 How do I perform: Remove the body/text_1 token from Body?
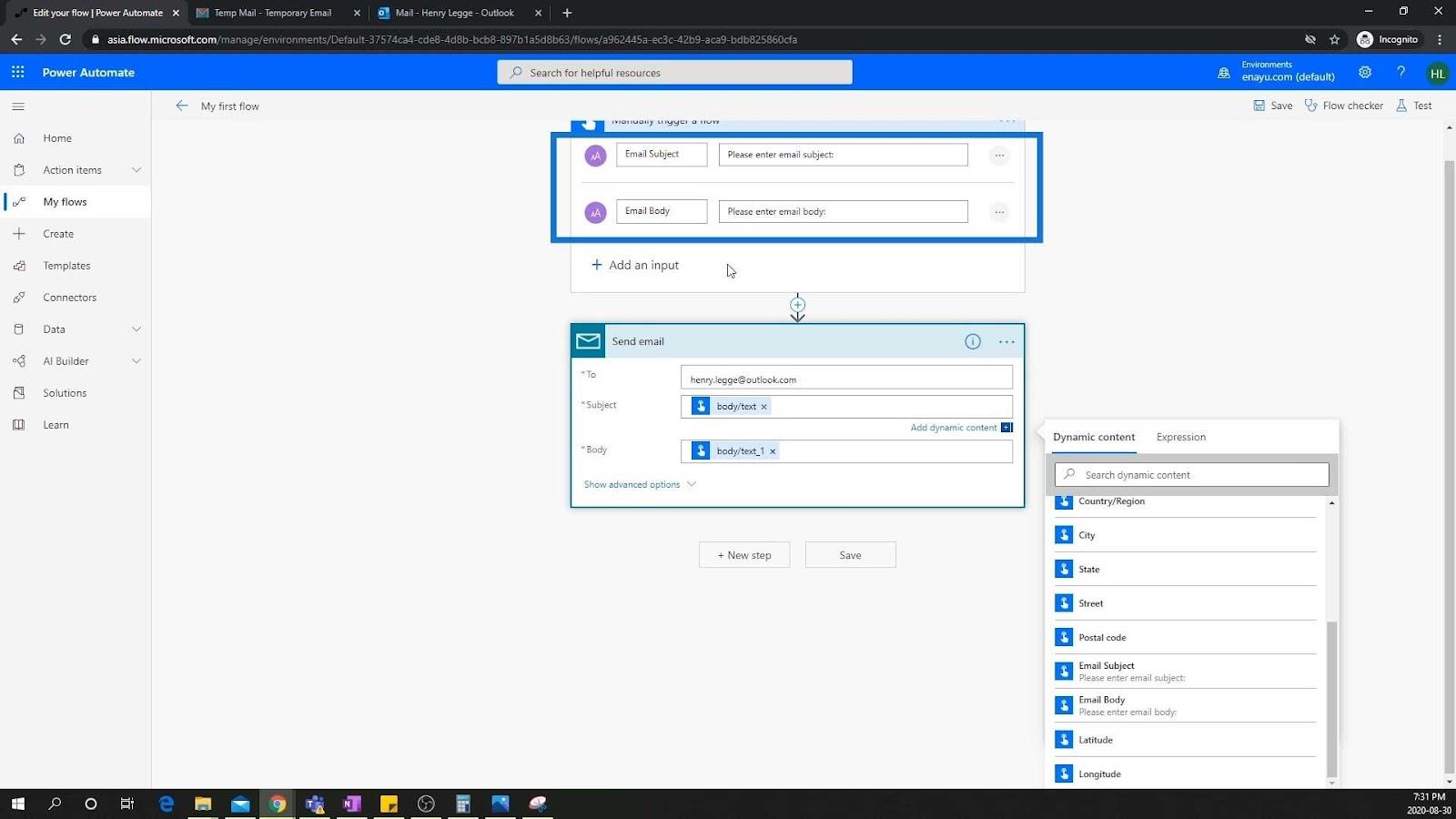point(773,451)
